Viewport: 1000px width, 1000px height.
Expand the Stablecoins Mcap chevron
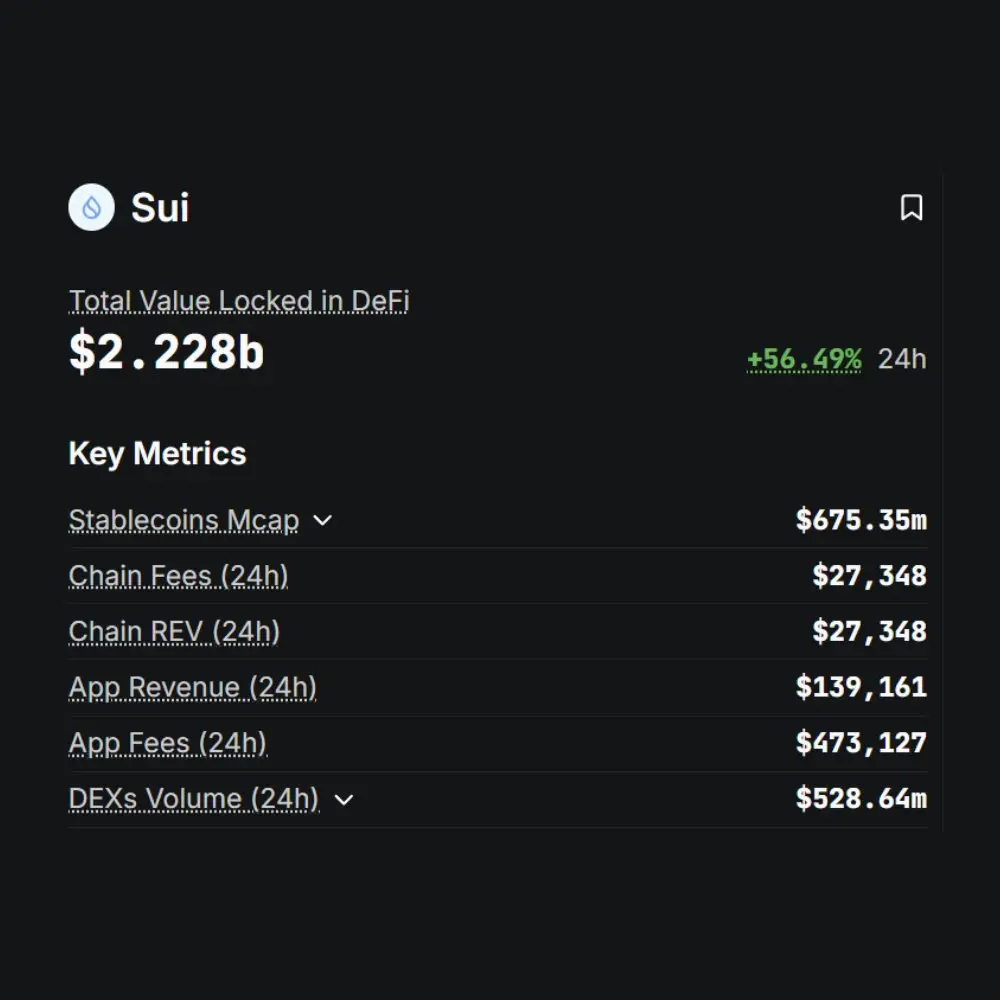(322, 520)
